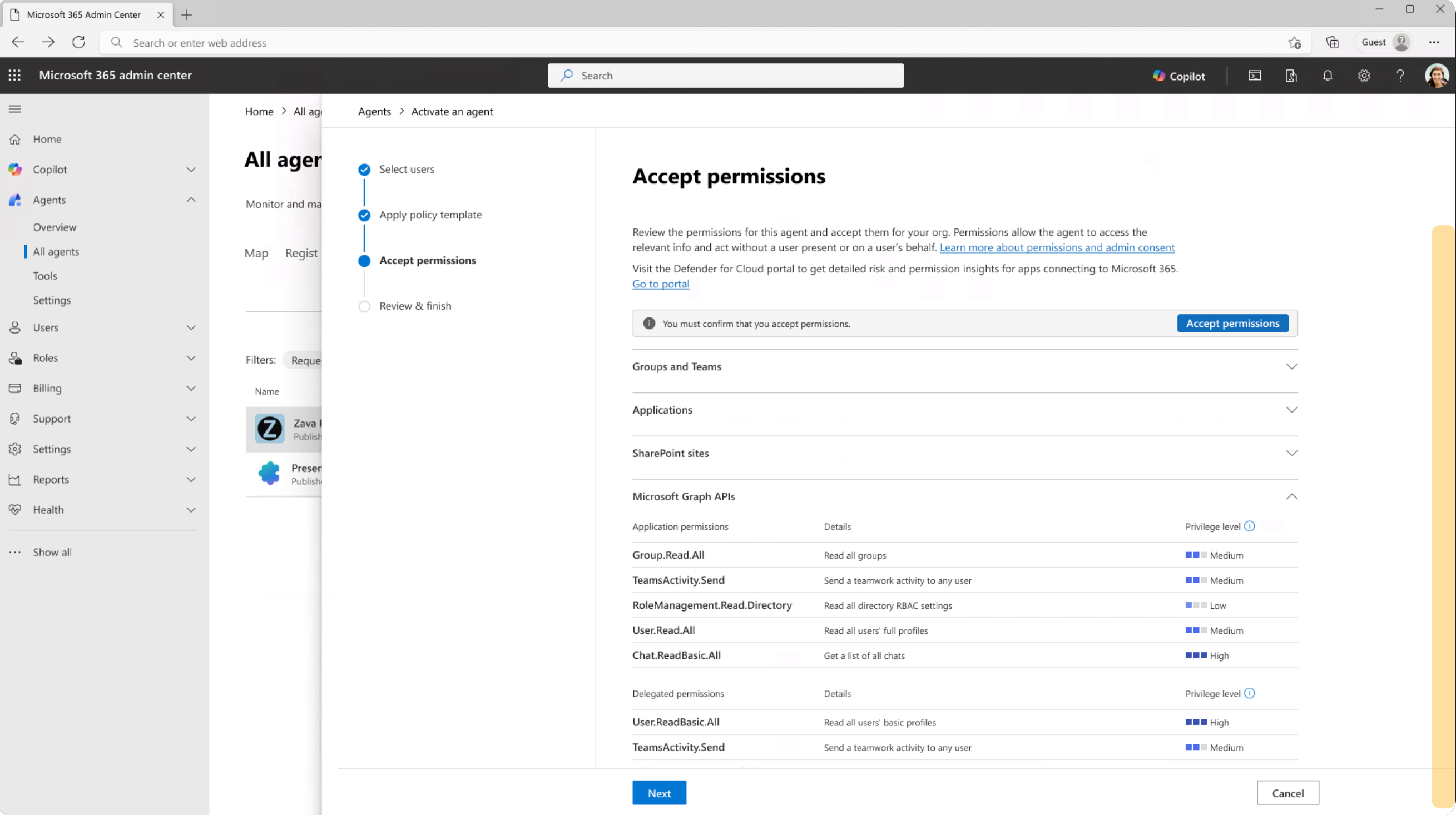Click the info icon beside Delegated Privilege level

pos(1250,693)
